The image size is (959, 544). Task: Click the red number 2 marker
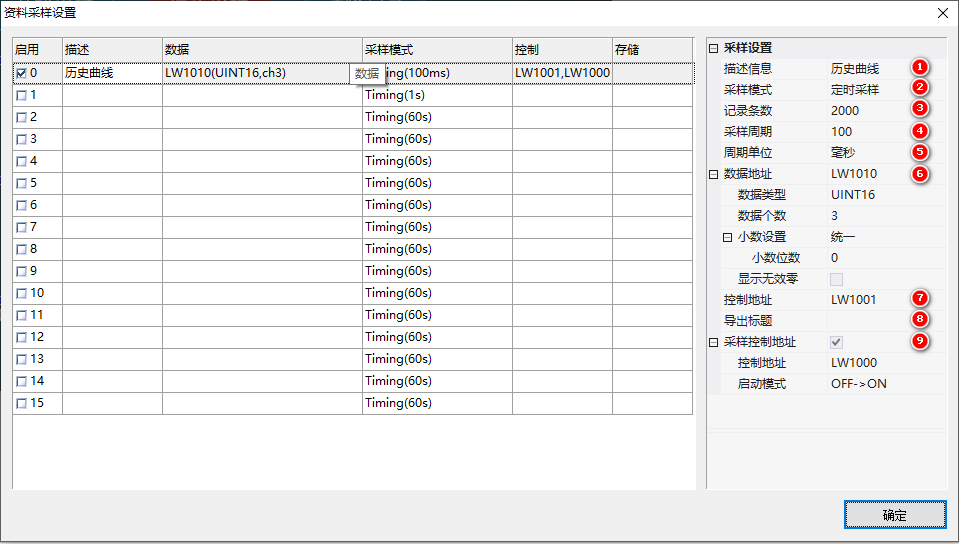(x=919, y=89)
